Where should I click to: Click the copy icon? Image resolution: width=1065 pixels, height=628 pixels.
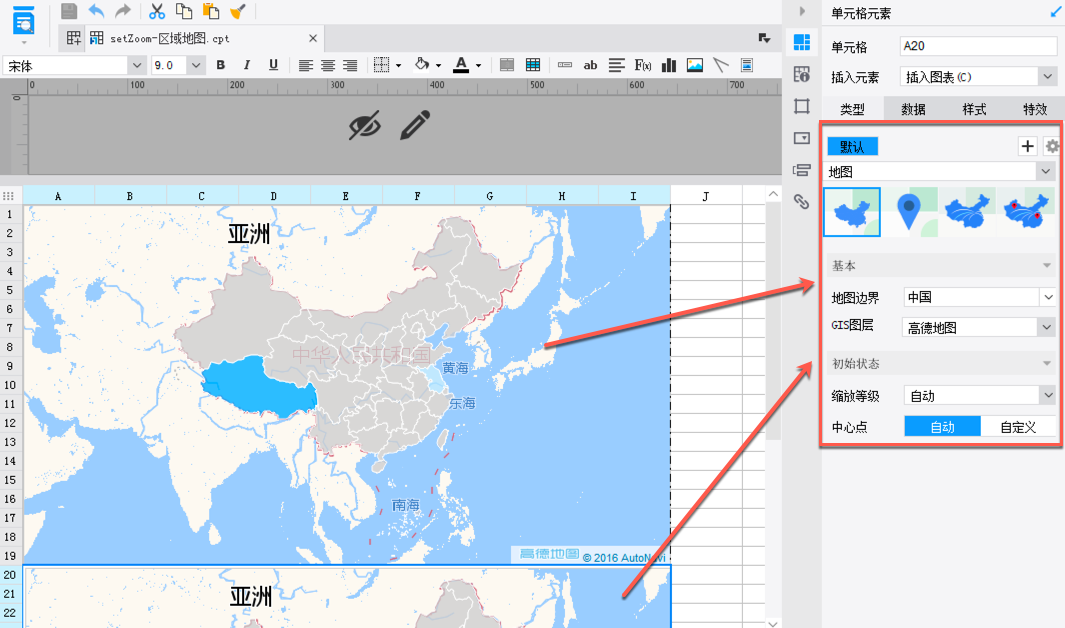184,11
